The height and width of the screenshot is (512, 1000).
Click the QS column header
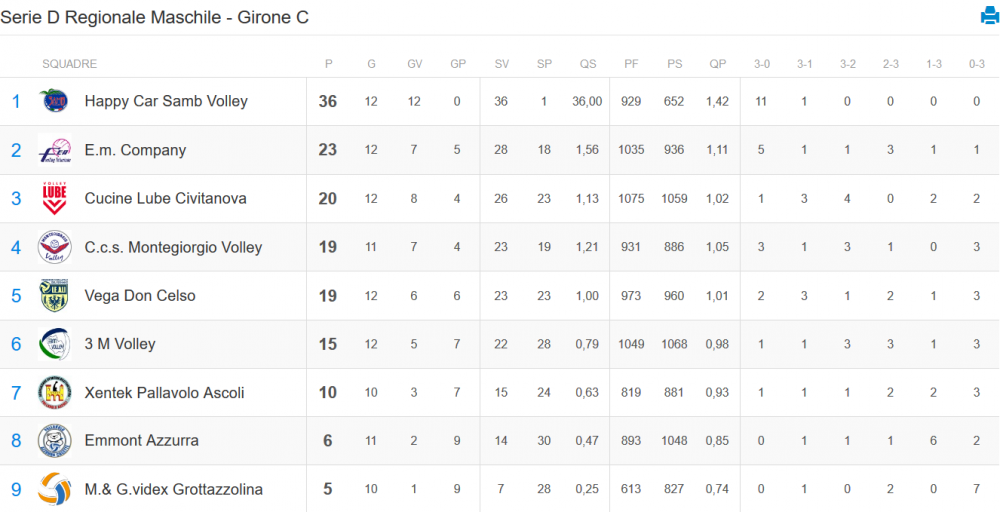pos(588,64)
